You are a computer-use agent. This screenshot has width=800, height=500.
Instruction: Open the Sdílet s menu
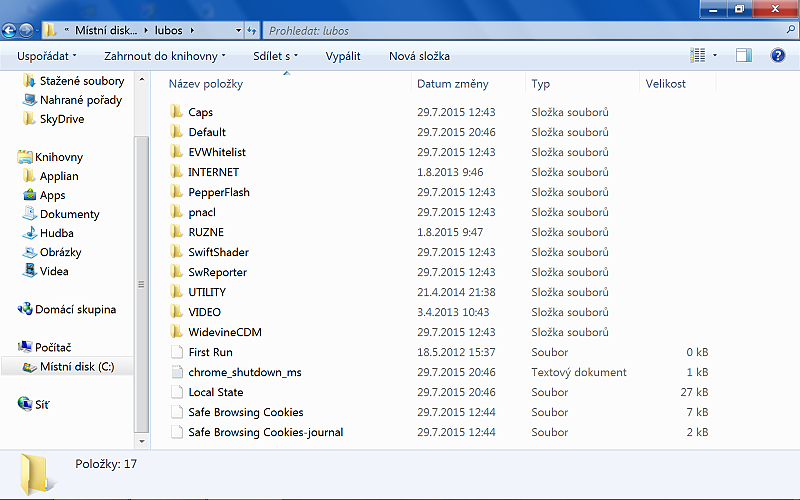click(277, 56)
